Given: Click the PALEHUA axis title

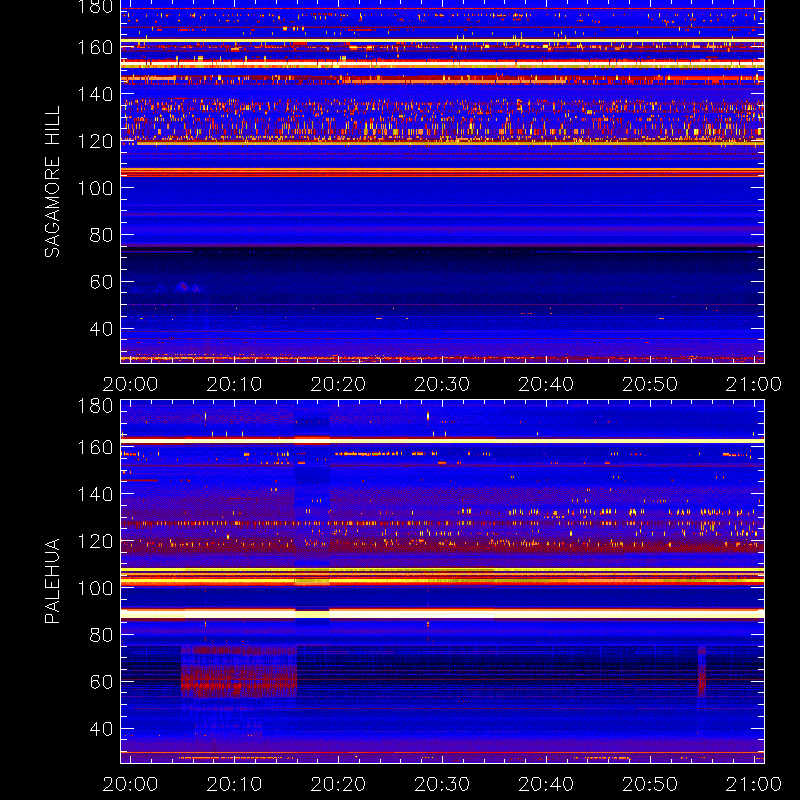Looking at the screenshot, I should click(52, 581).
